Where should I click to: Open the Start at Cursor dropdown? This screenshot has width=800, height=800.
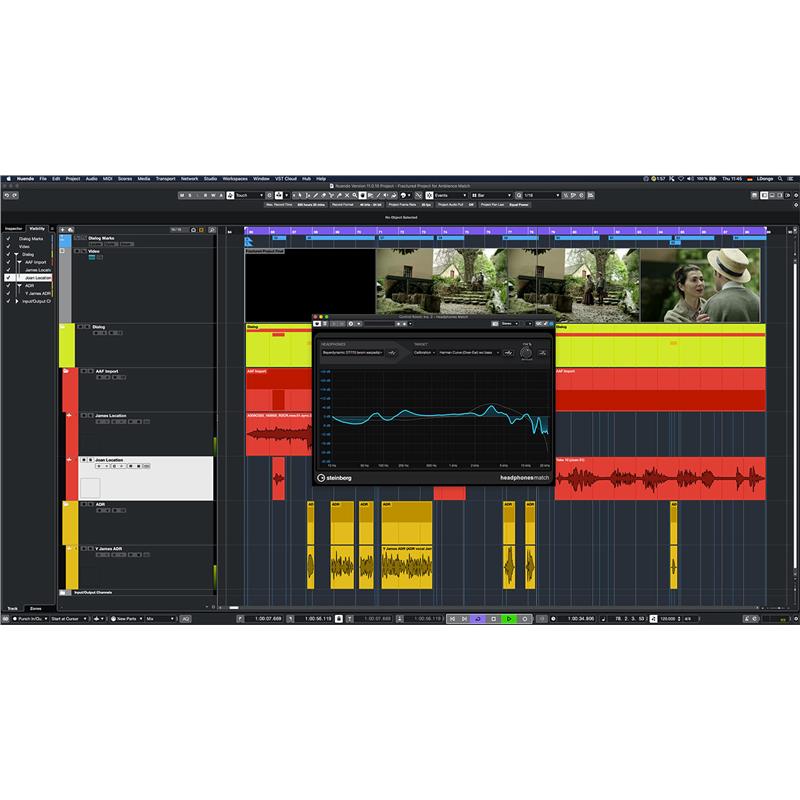pos(68,619)
